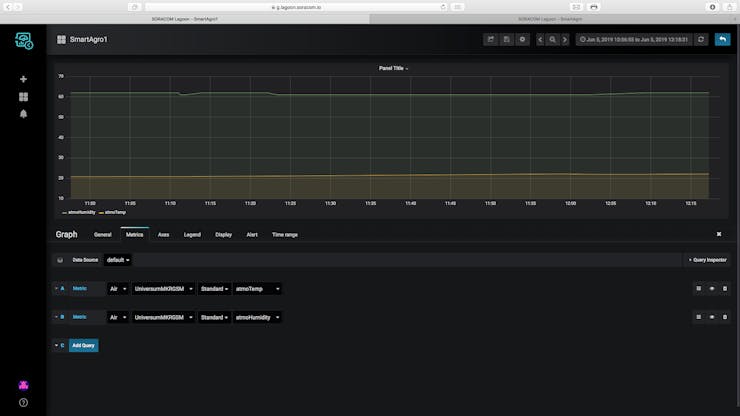Switch to the Legend tab
The height and width of the screenshot is (416, 740).
[x=192, y=234]
